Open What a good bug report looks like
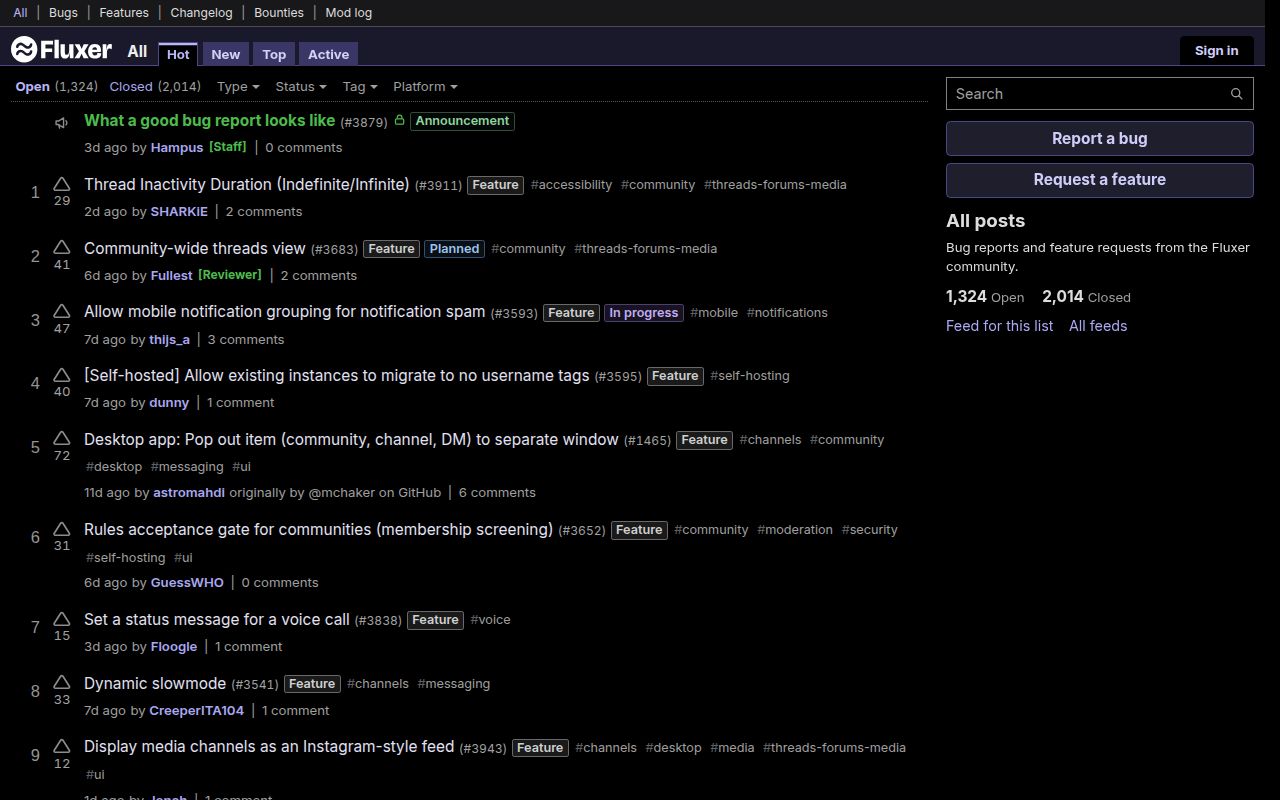 pos(209,120)
